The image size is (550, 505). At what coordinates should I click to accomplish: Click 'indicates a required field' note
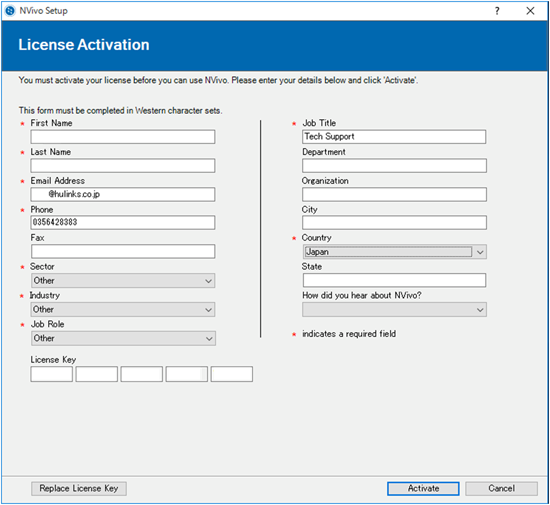point(349,334)
